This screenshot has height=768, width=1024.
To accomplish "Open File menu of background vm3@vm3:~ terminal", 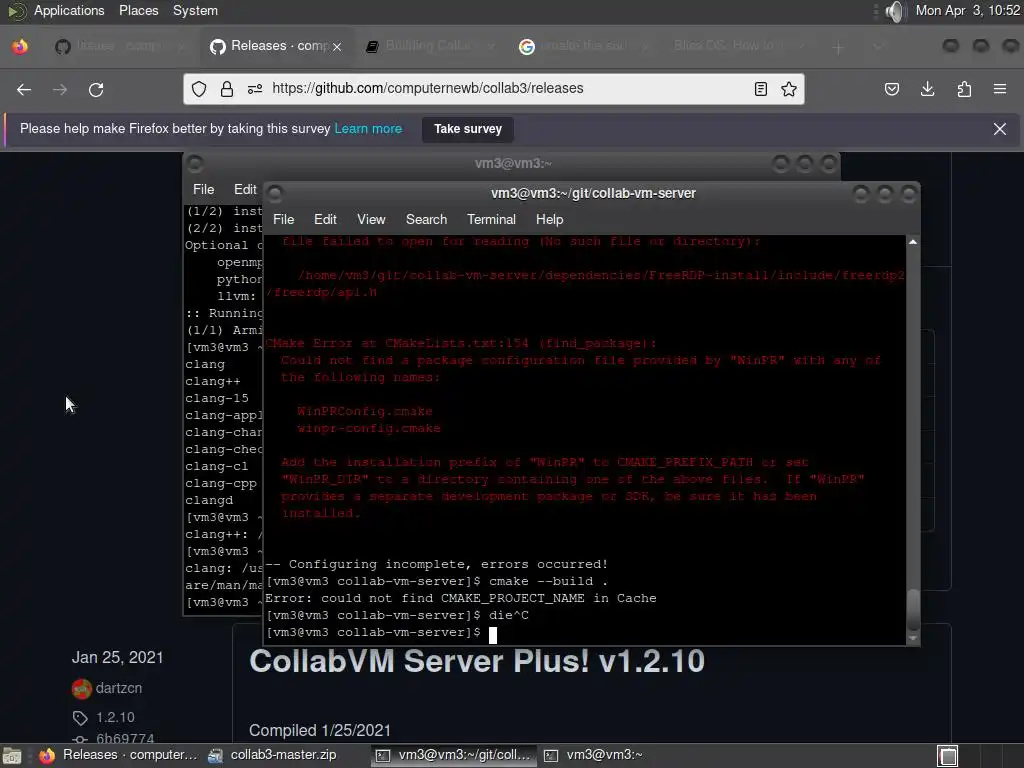I will [x=203, y=189].
